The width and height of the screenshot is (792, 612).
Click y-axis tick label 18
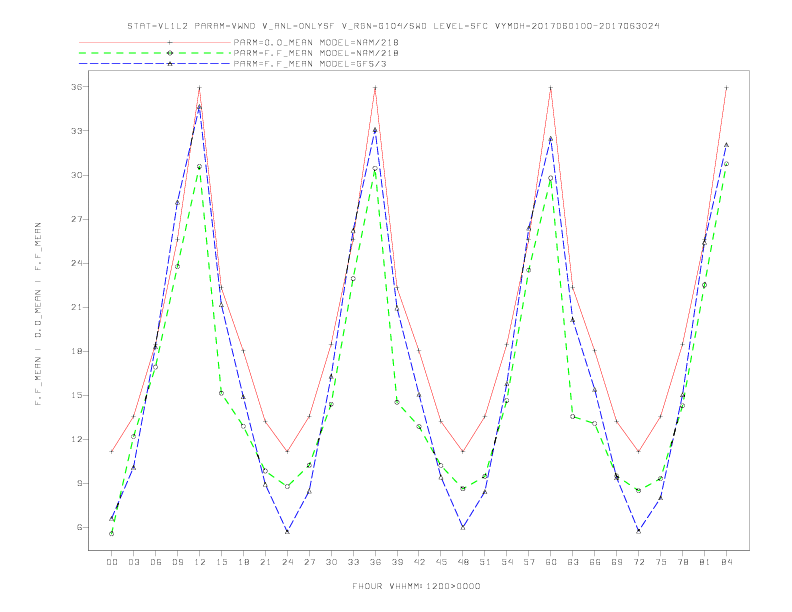[76, 351]
